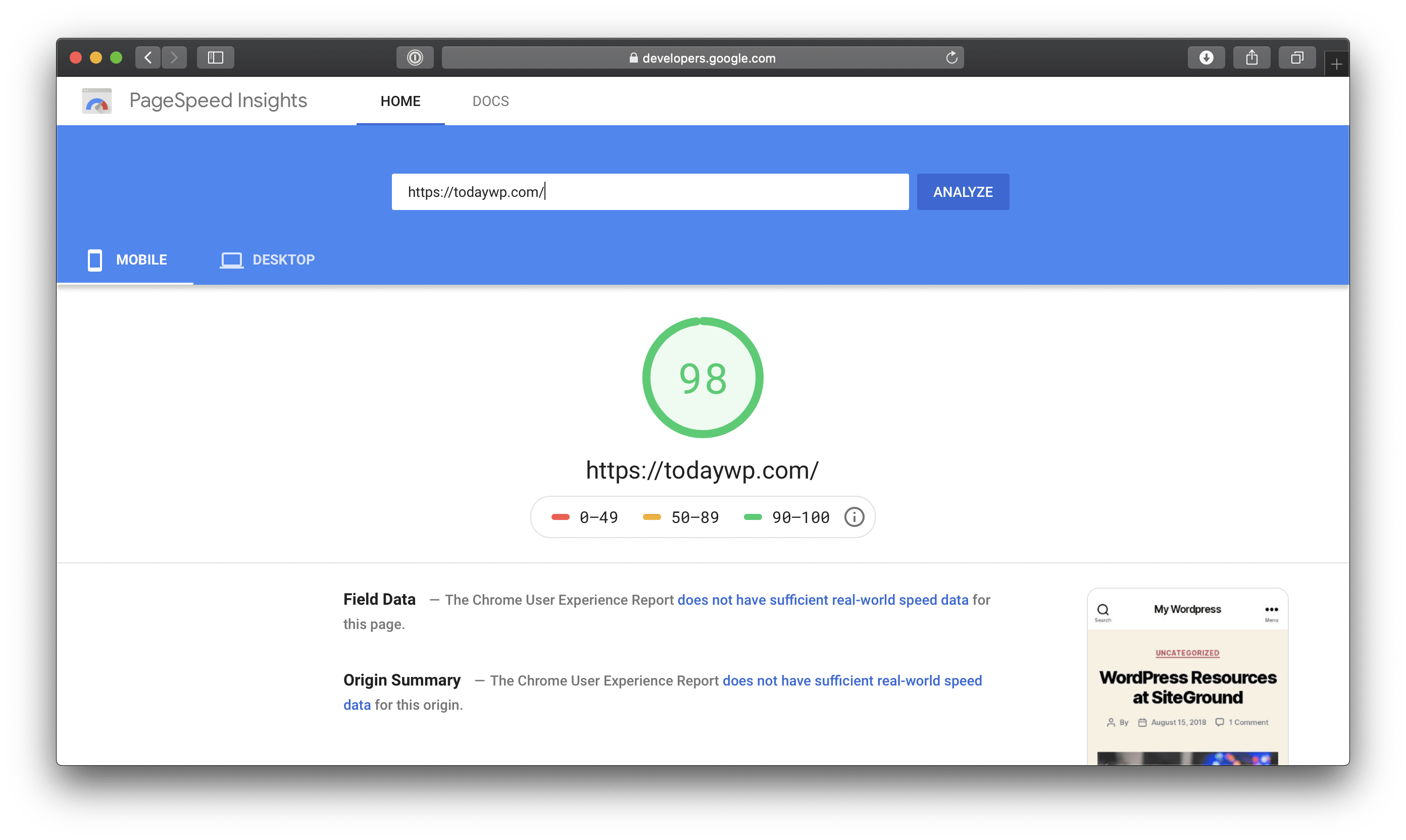Open the Safari downloads icon

click(x=1206, y=58)
